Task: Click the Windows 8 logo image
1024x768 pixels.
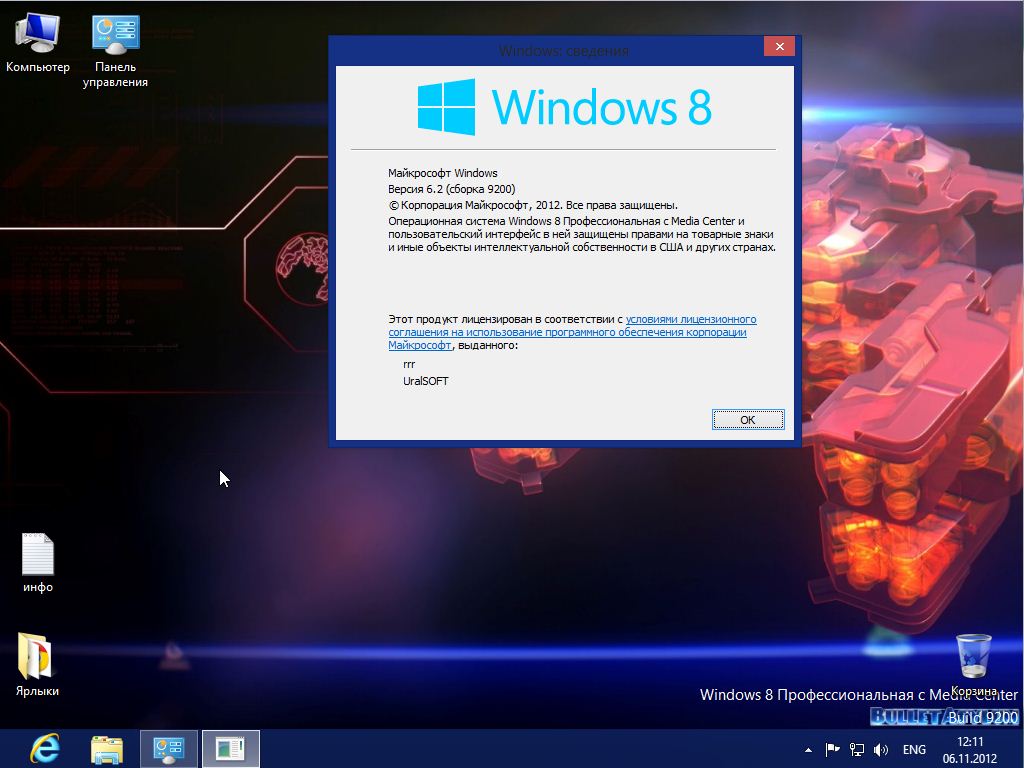Action: pyautogui.click(x=565, y=107)
